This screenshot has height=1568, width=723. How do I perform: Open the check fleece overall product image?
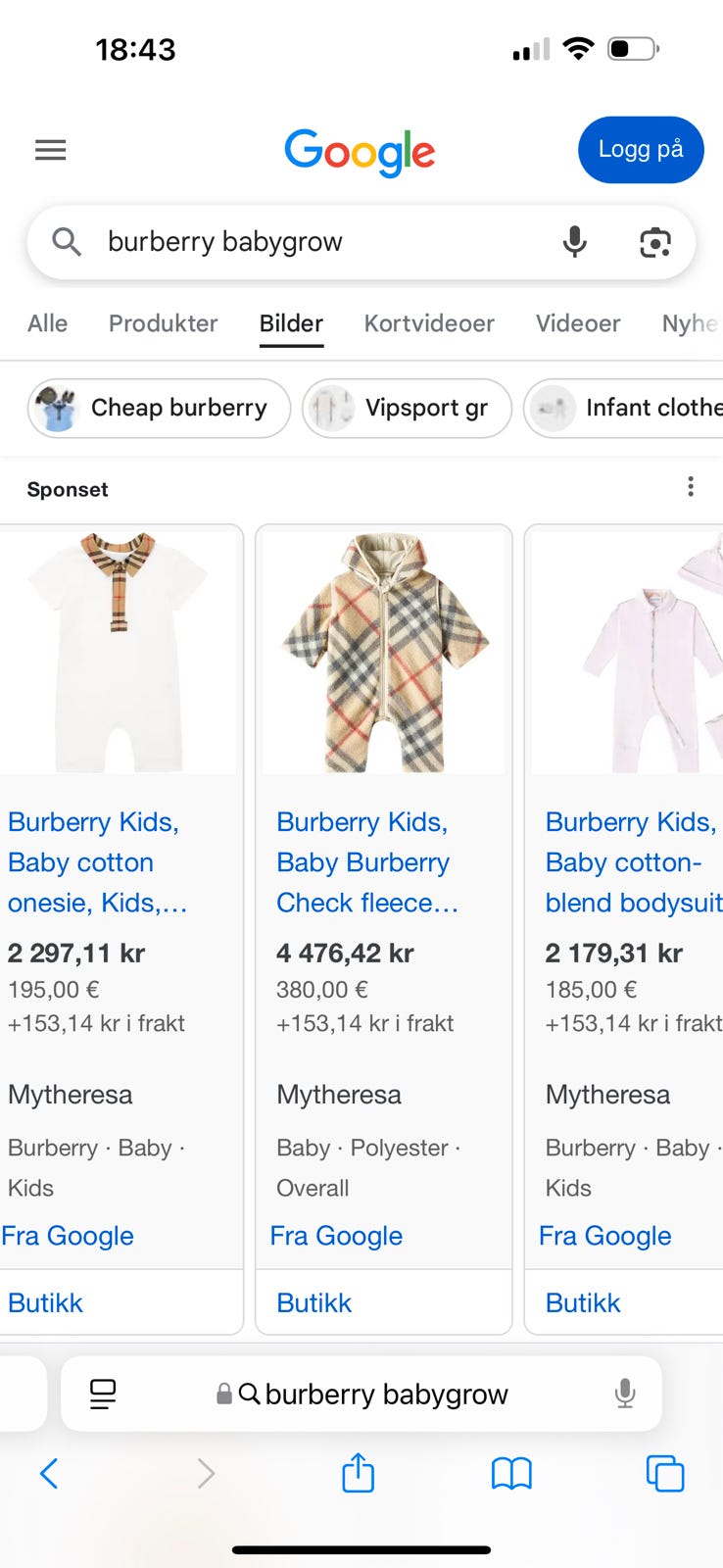pyautogui.click(x=384, y=652)
